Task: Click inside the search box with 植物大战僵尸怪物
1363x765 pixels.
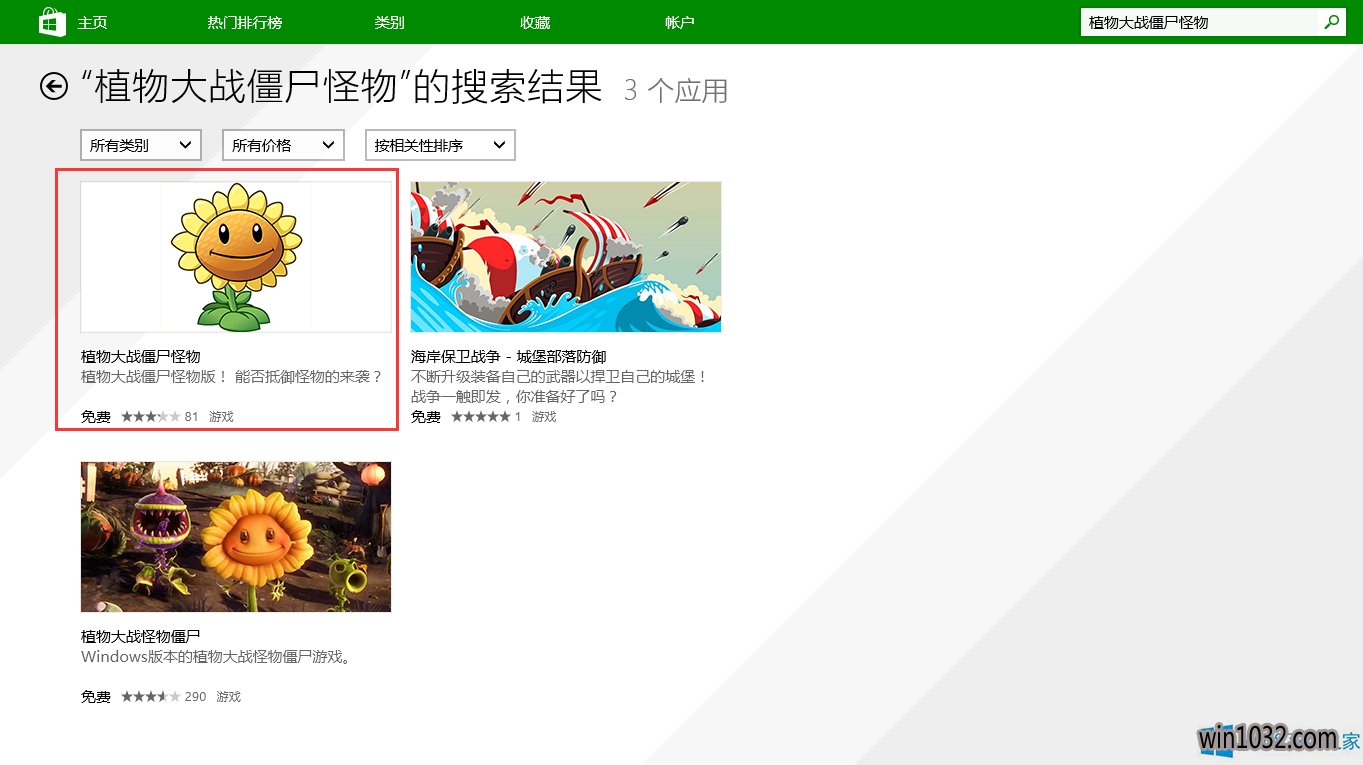Action: coord(1198,22)
